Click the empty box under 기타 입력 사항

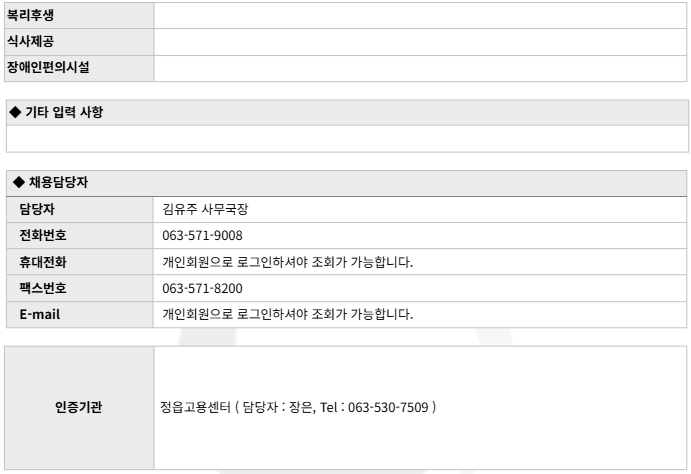345,138
